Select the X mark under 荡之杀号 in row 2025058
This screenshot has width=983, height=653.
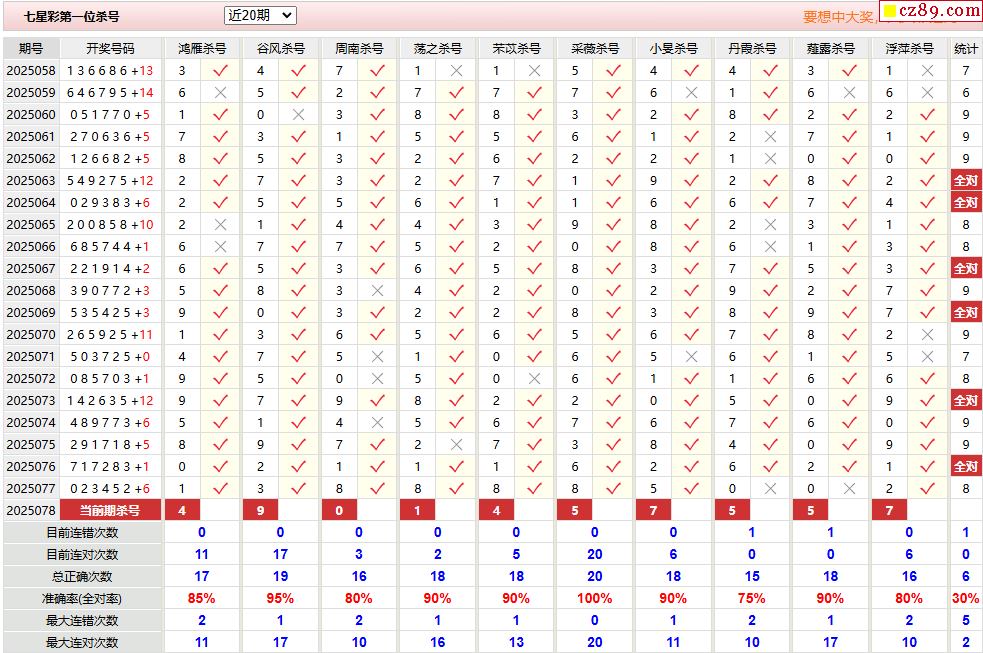[456, 70]
